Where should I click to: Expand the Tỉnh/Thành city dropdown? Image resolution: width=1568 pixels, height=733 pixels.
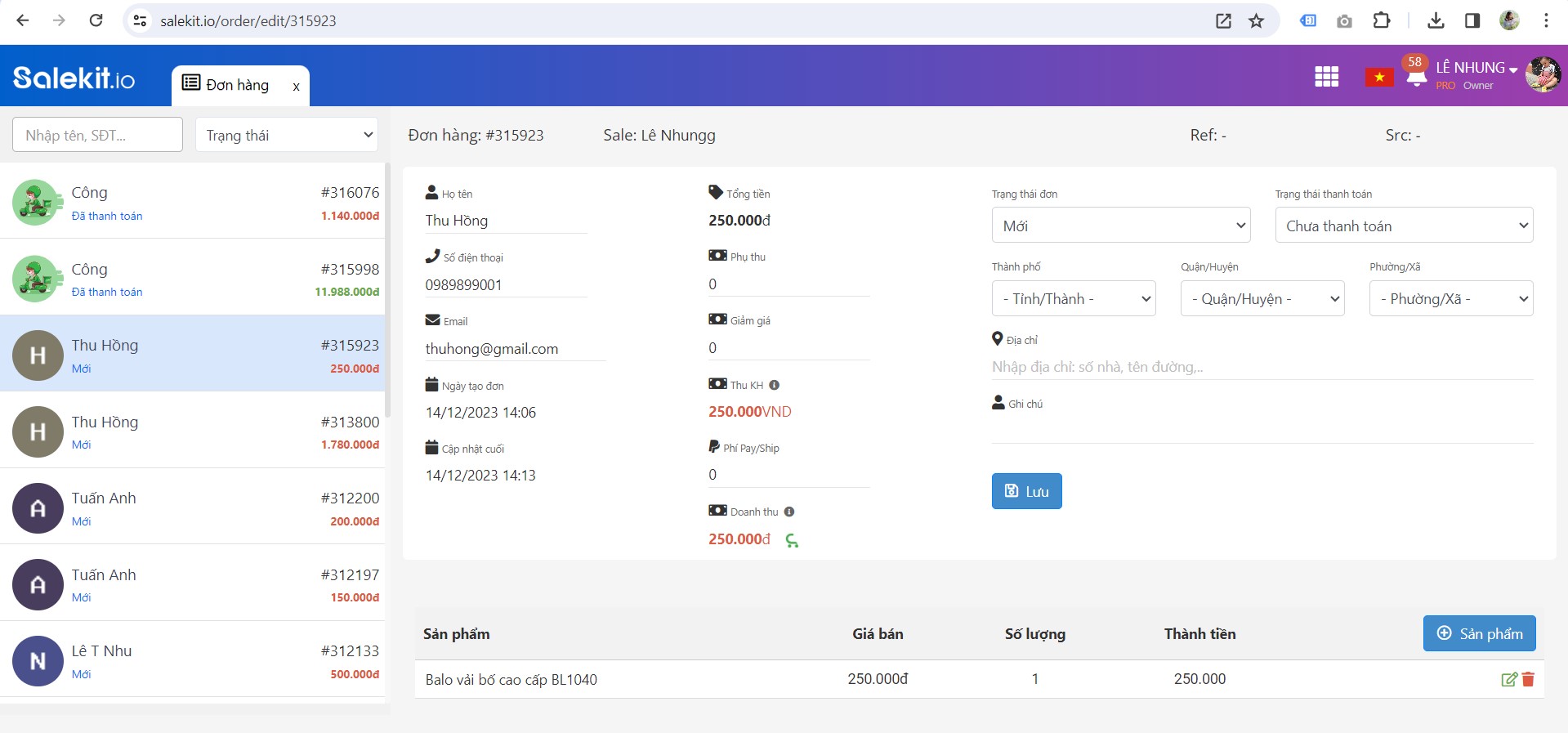(x=1073, y=299)
